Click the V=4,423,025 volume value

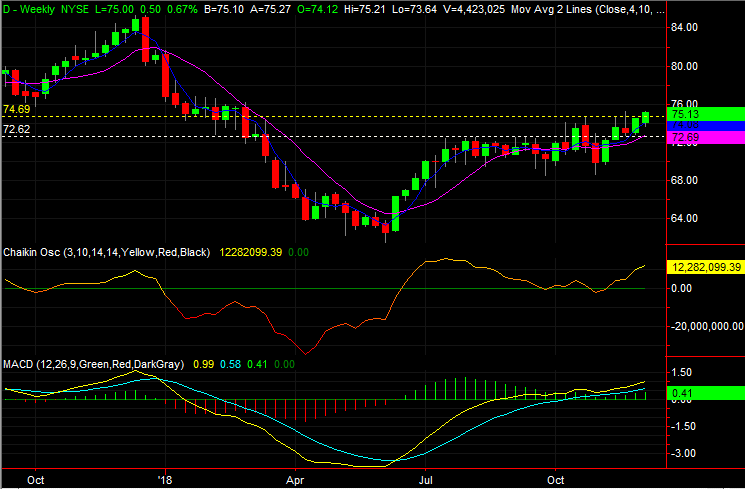point(474,9)
